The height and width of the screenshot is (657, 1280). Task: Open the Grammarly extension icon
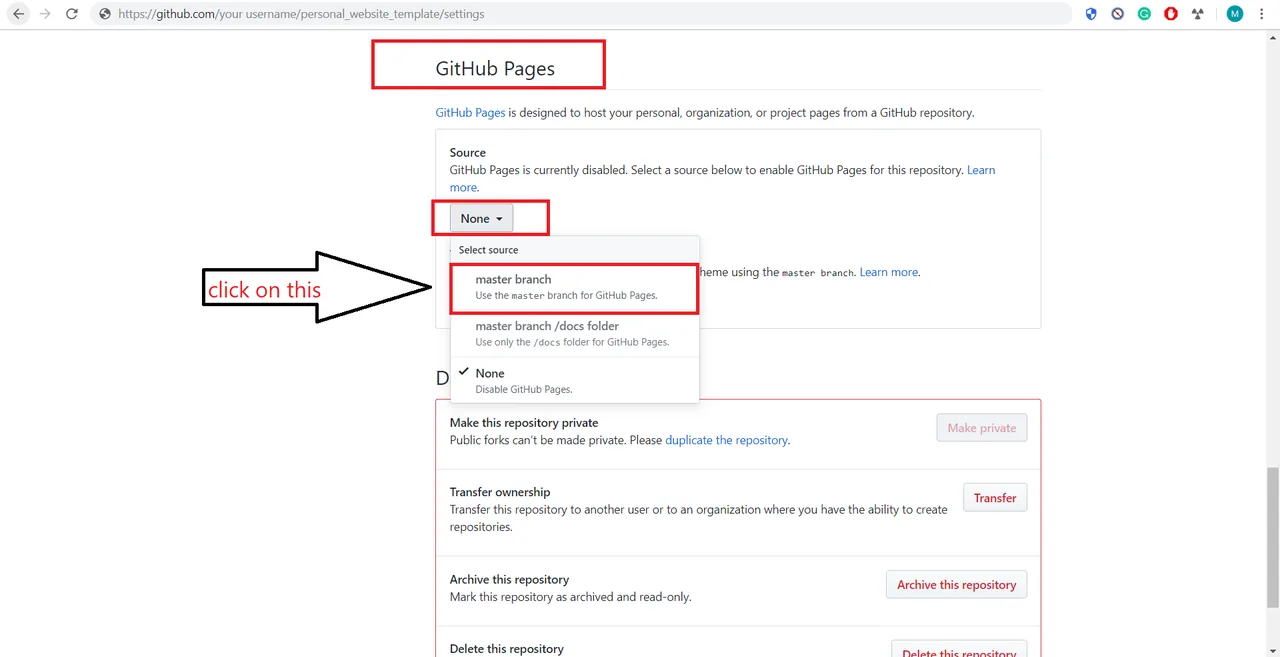pos(1144,14)
